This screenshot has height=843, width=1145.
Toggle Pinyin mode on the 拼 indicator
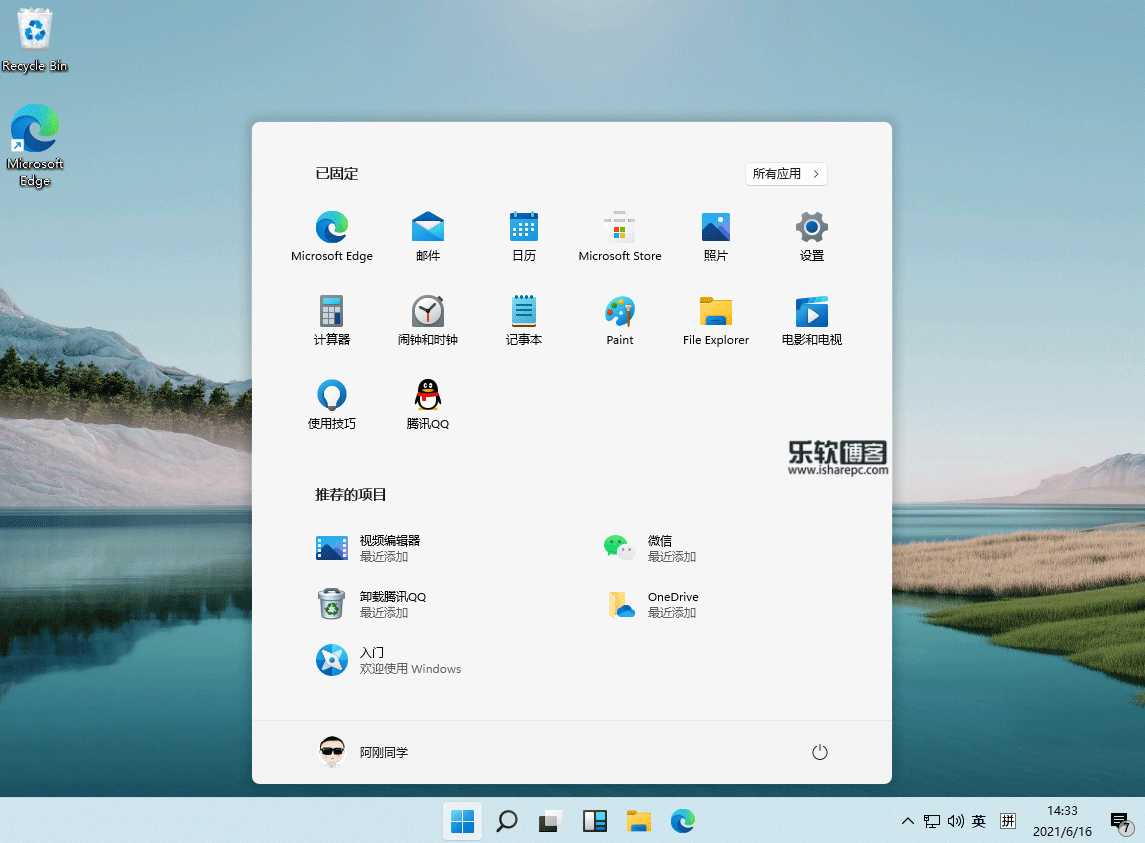[x=1008, y=821]
